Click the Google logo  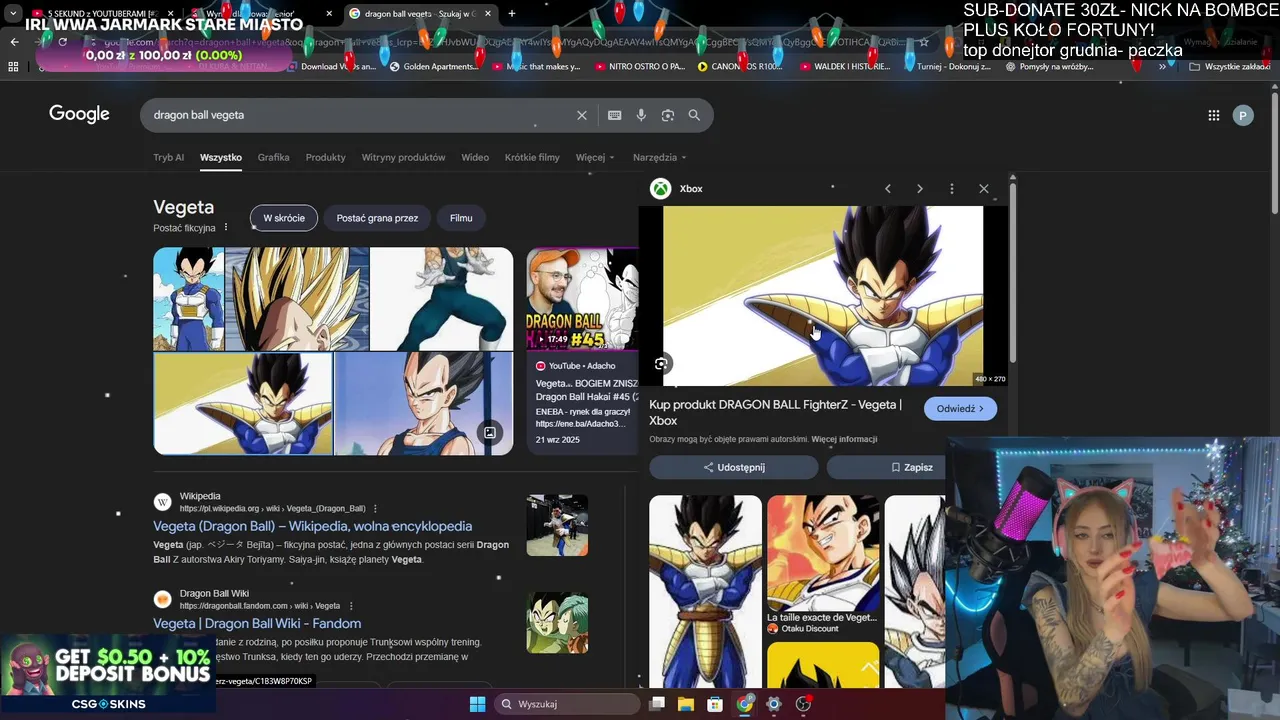[79, 114]
